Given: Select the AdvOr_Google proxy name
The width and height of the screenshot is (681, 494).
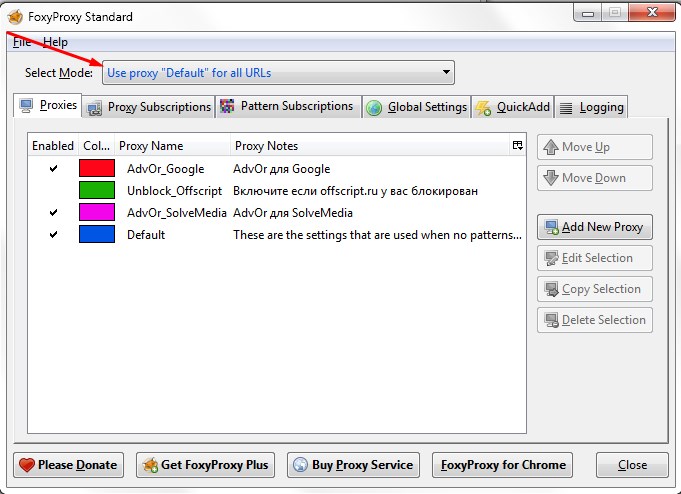Looking at the screenshot, I should [165, 169].
